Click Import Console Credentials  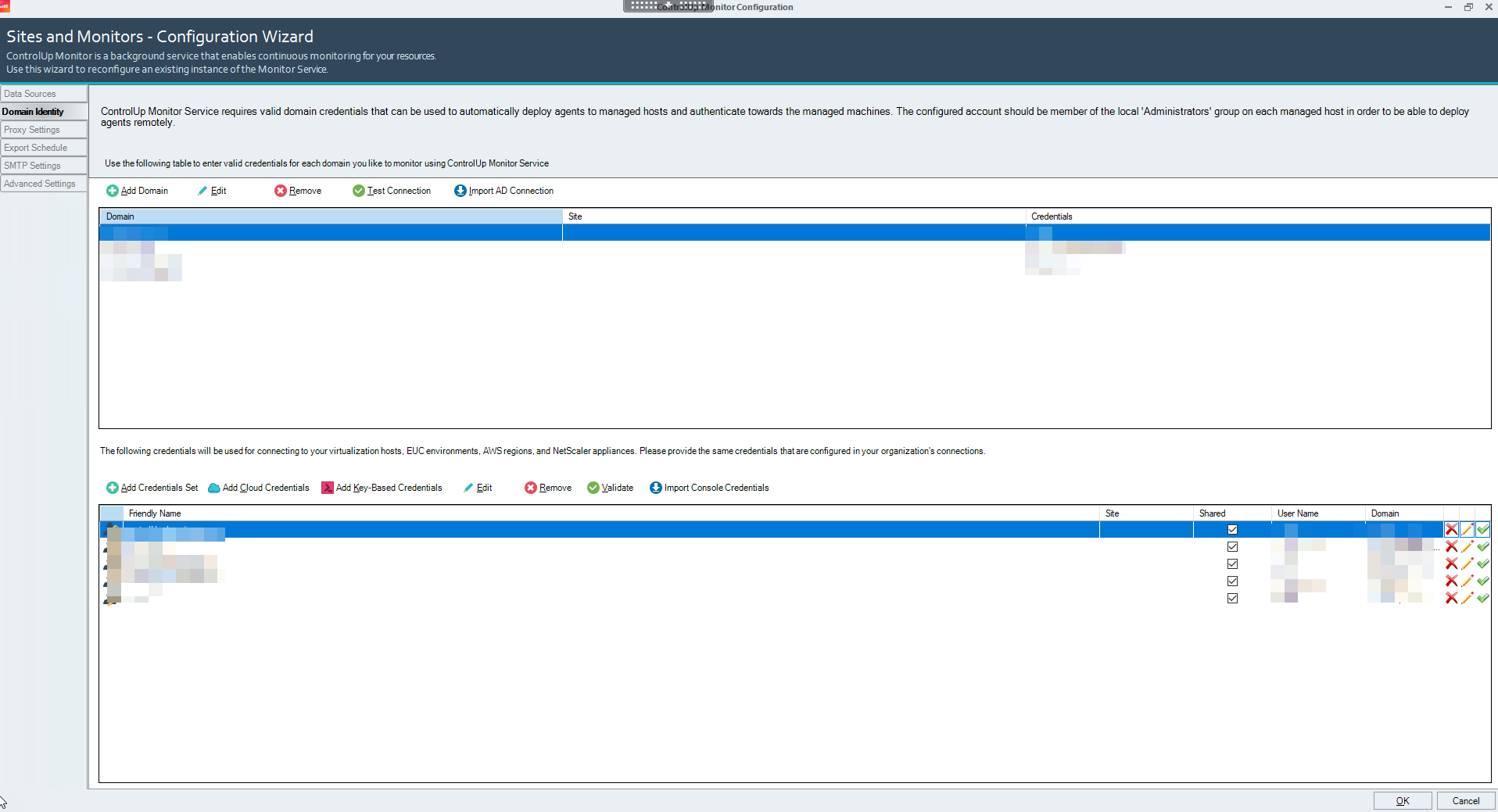(709, 488)
